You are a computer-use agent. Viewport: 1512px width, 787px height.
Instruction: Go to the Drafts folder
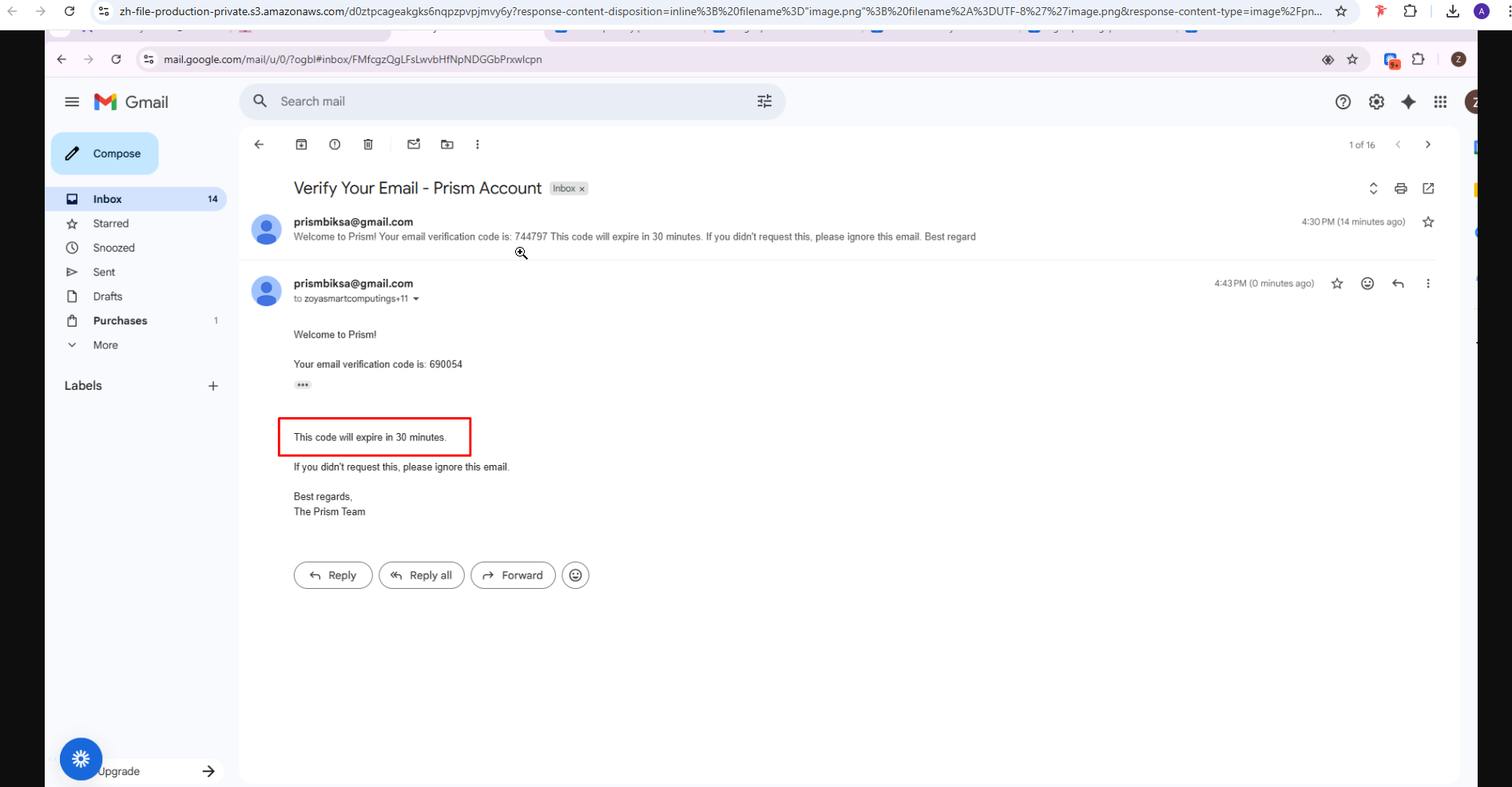tap(107, 296)
